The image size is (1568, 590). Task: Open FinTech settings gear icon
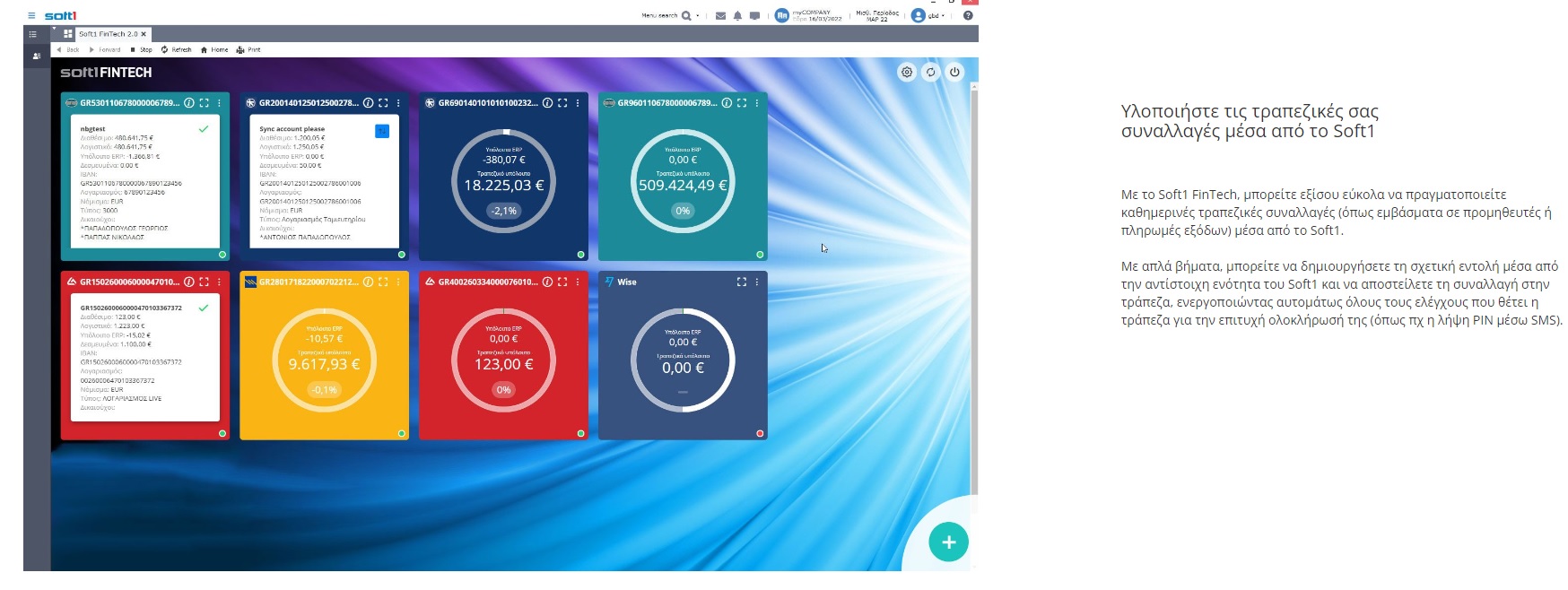pyautogui.click(x=907, y=72)
